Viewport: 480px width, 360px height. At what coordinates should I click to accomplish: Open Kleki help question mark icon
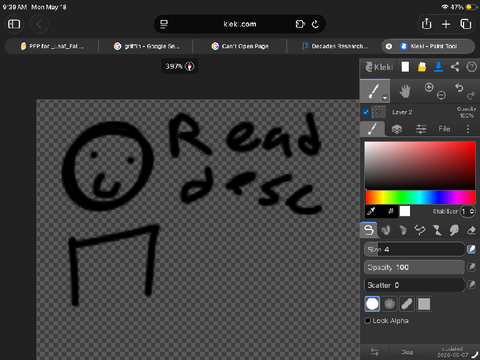coord(471,67)
